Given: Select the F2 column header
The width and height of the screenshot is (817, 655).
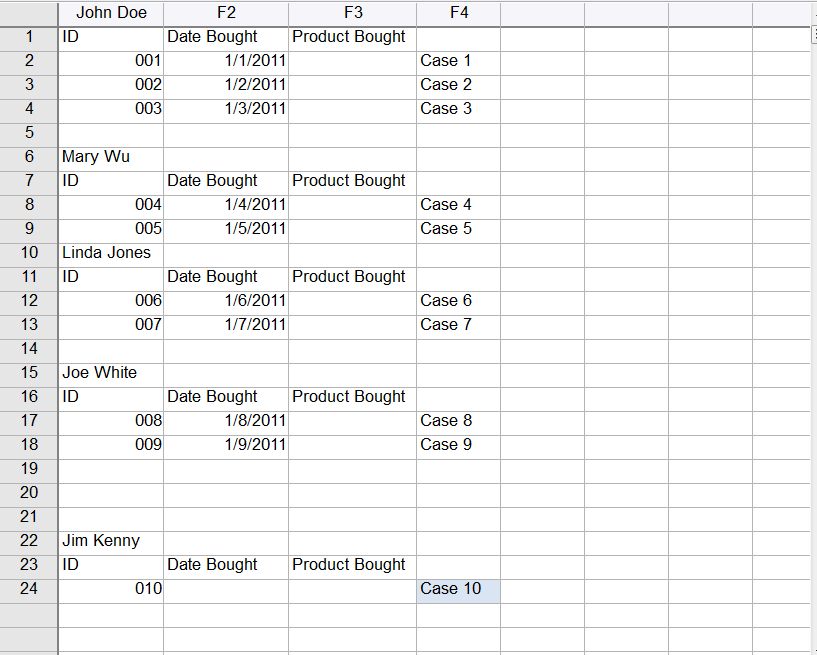Looking at the screenshot, I should click(x=226, y=13).
